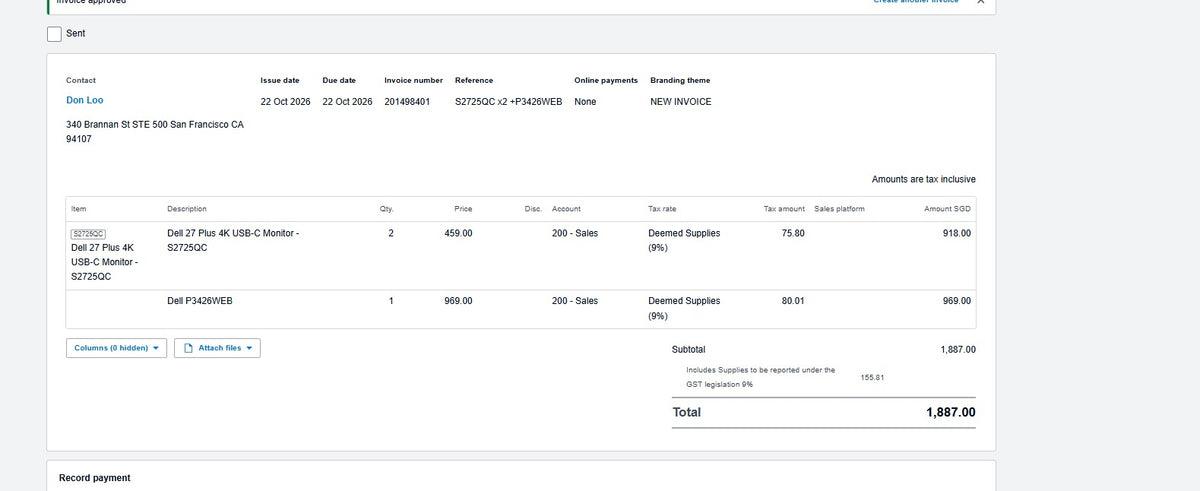The image size is (1200, 491).
Task: Click the Sales platform column header
Action: click(x=840, y=209)
